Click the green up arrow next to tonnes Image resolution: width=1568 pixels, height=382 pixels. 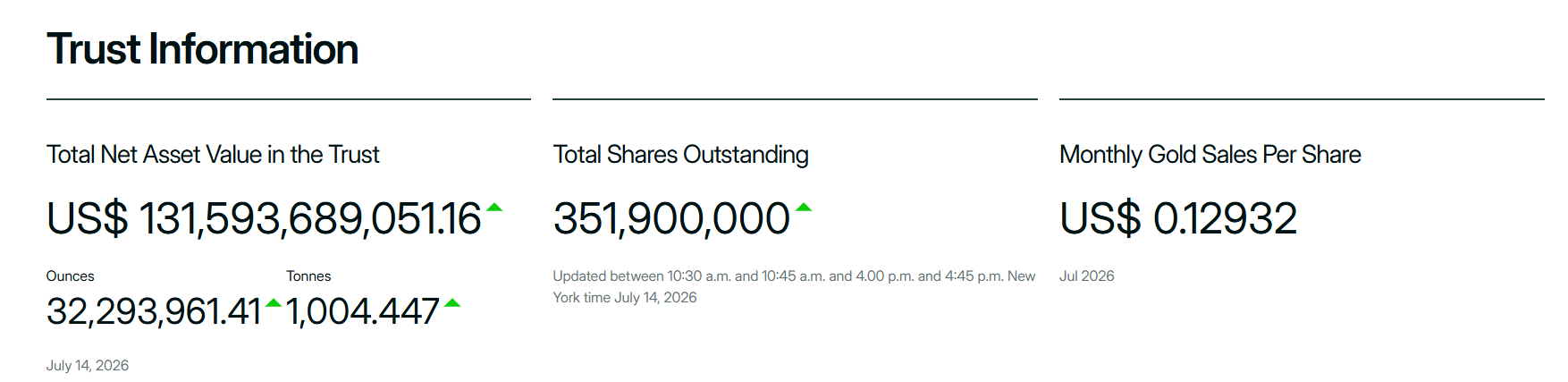pos(452,303)
